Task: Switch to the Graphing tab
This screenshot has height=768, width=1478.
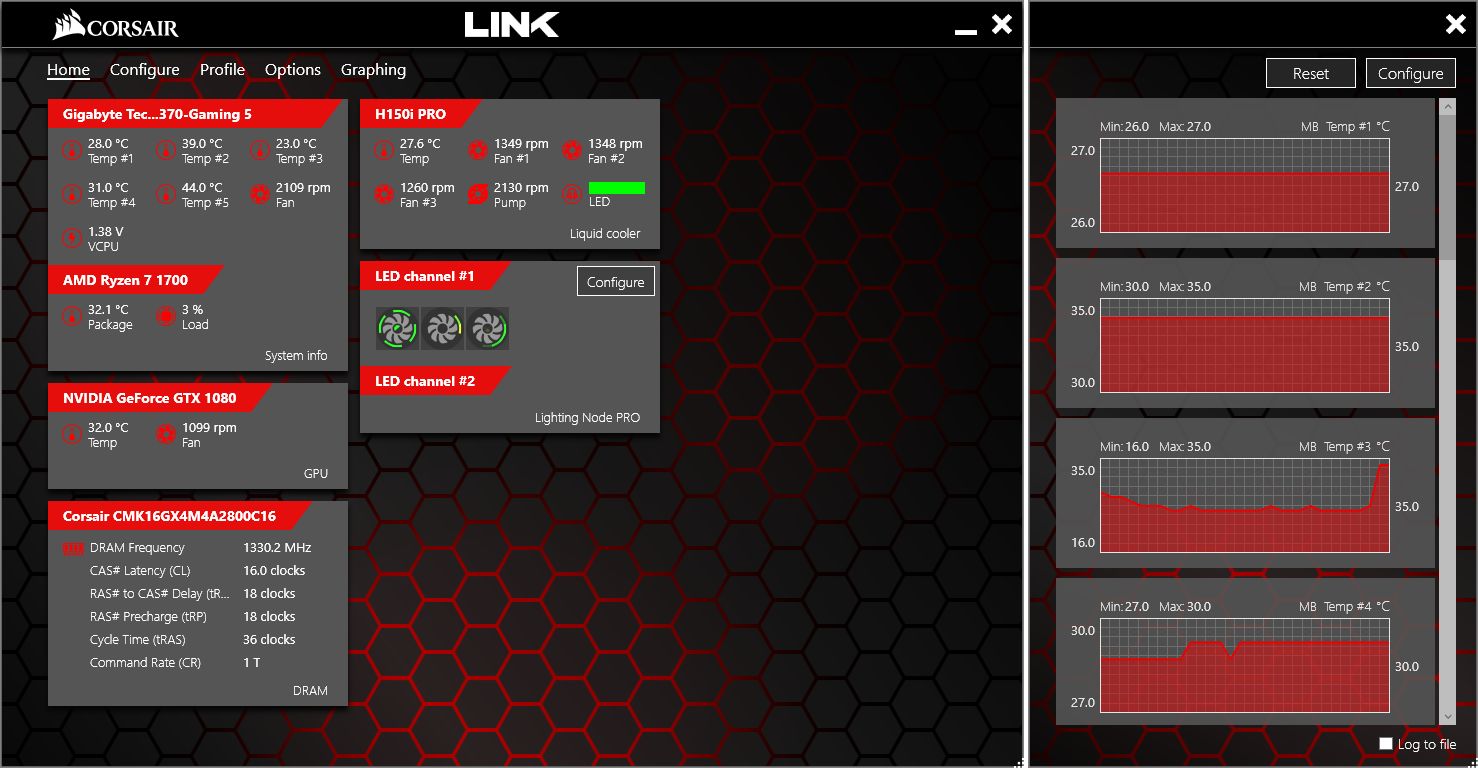Action: pyautogui.click(x=373, y=70)
